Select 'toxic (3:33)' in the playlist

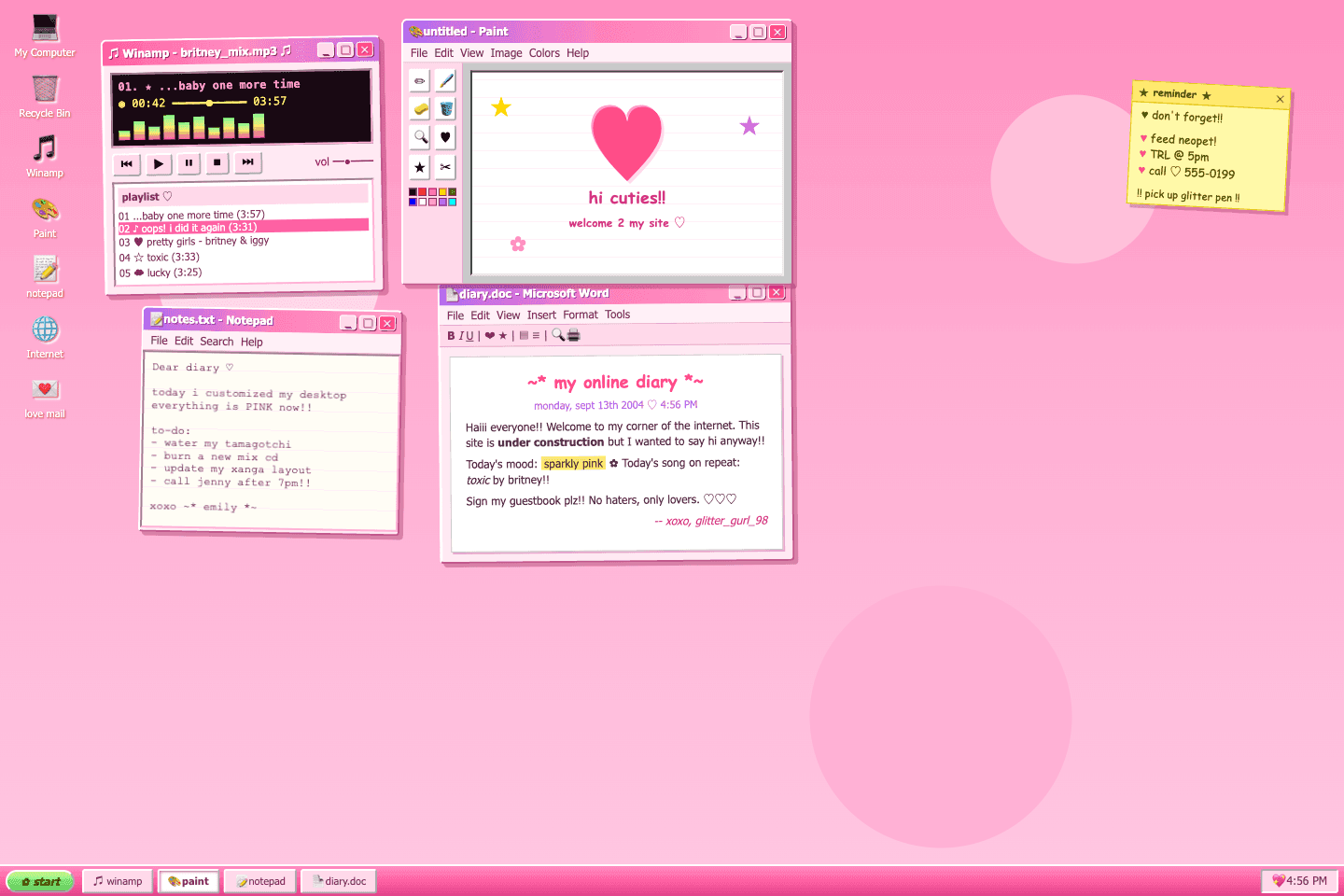pyautogui.click(x=243, y=257)
